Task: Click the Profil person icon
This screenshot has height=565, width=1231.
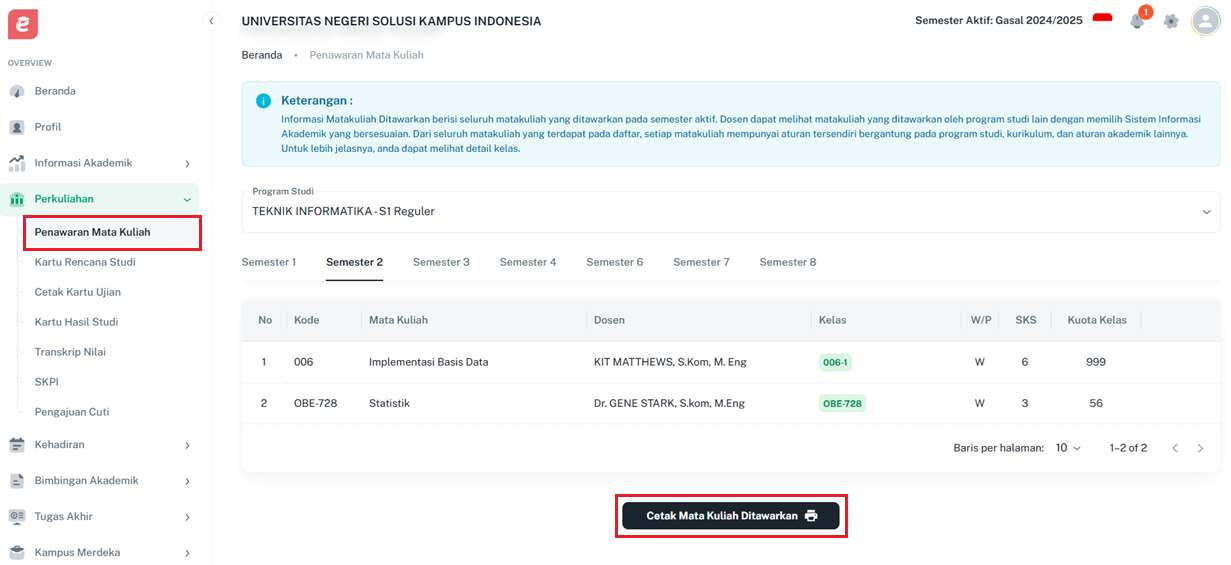Action: pyautogui.click(x=17, y=127)
